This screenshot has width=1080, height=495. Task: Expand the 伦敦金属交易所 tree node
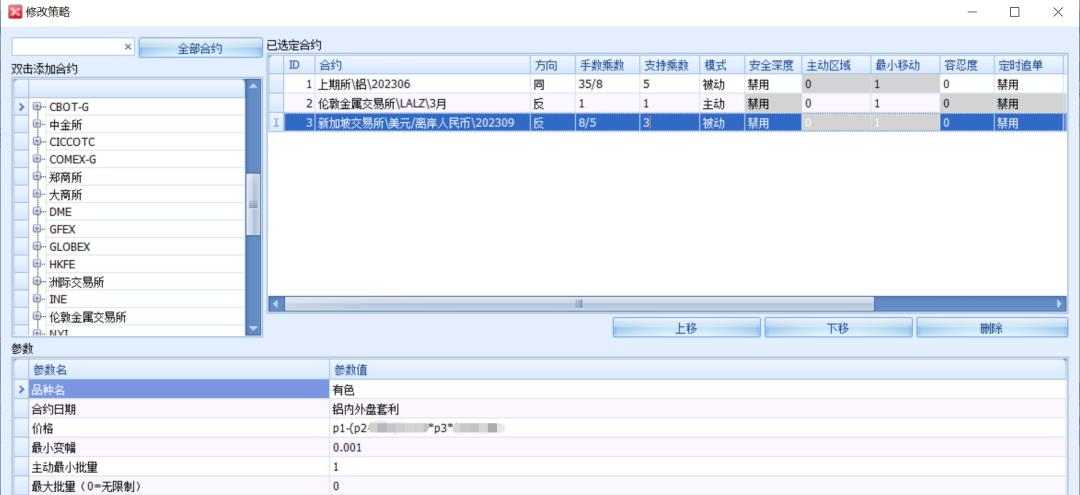click(x=37, y=317)
